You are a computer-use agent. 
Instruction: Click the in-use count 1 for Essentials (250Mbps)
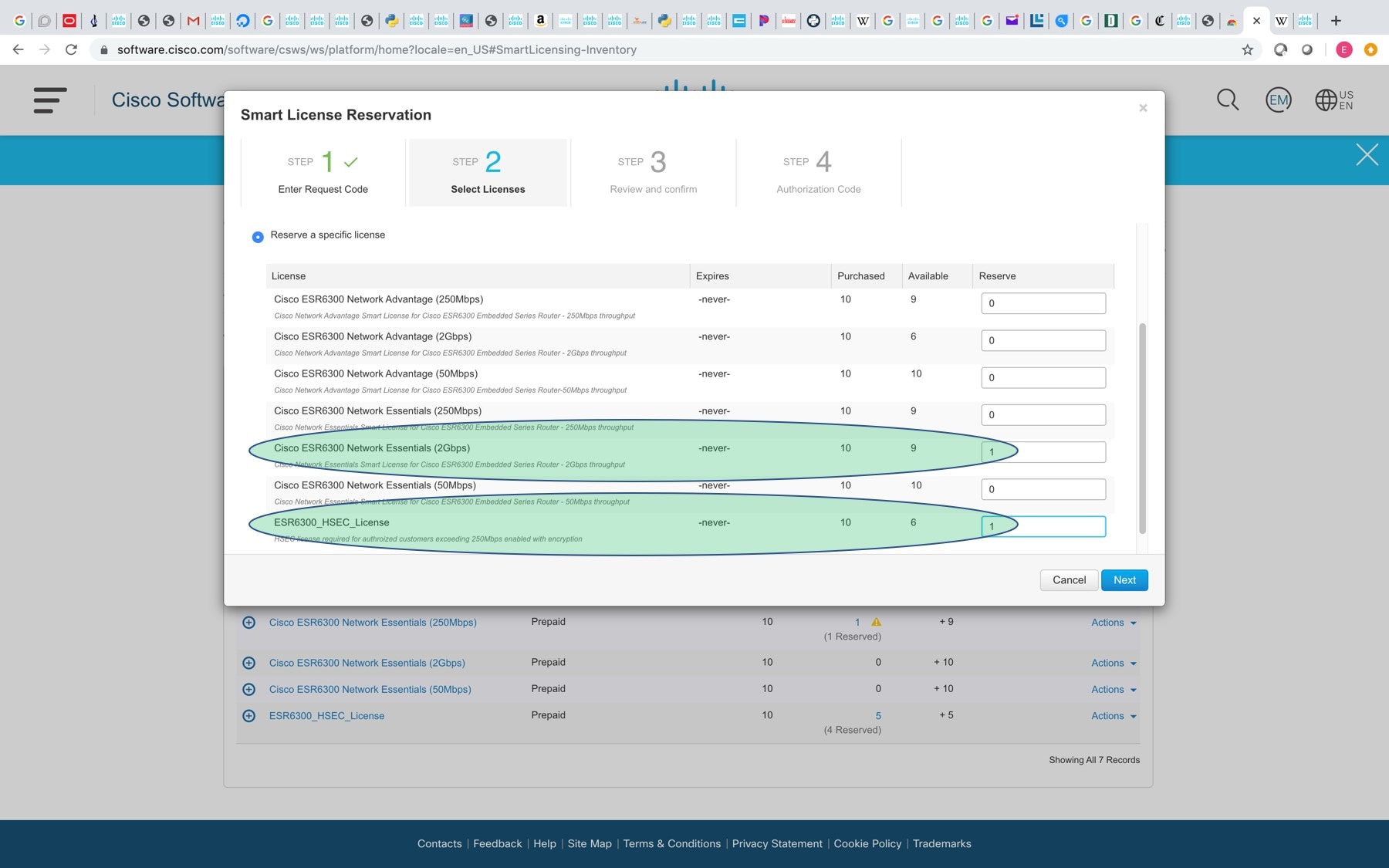[857, 622]
